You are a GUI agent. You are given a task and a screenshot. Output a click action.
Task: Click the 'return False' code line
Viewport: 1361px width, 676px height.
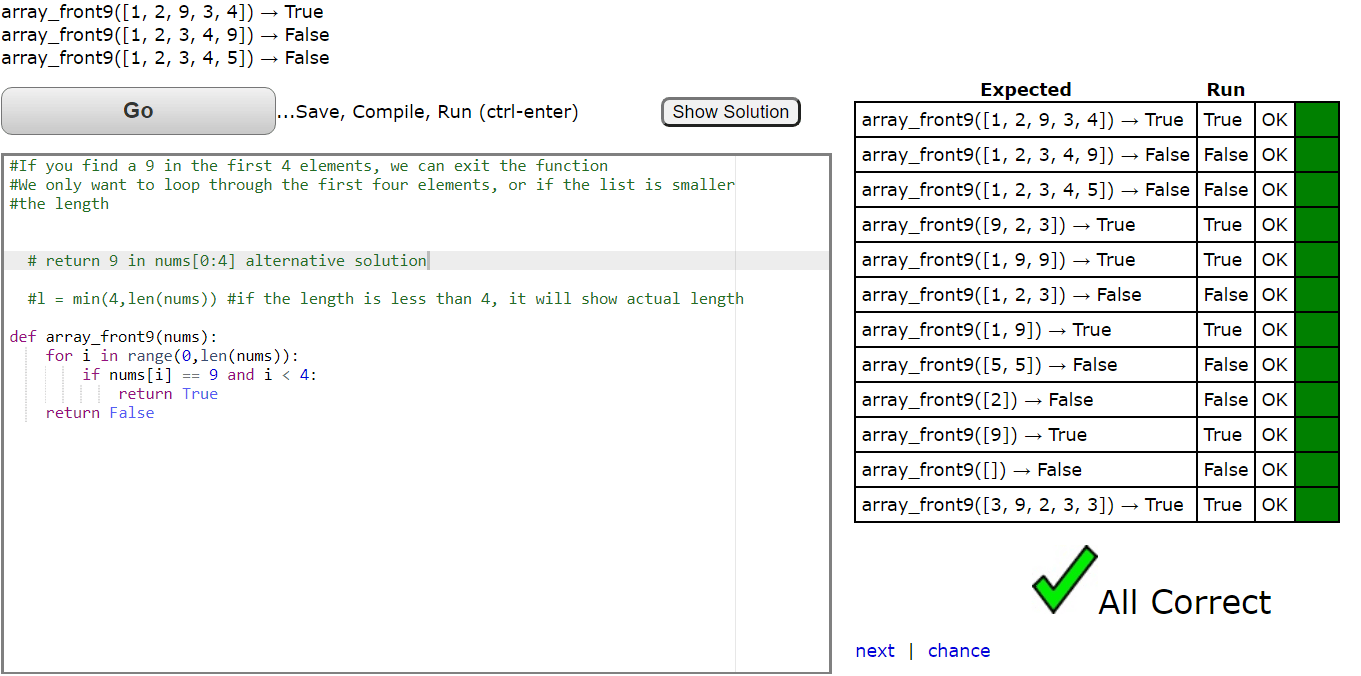(x=100, y=413)
